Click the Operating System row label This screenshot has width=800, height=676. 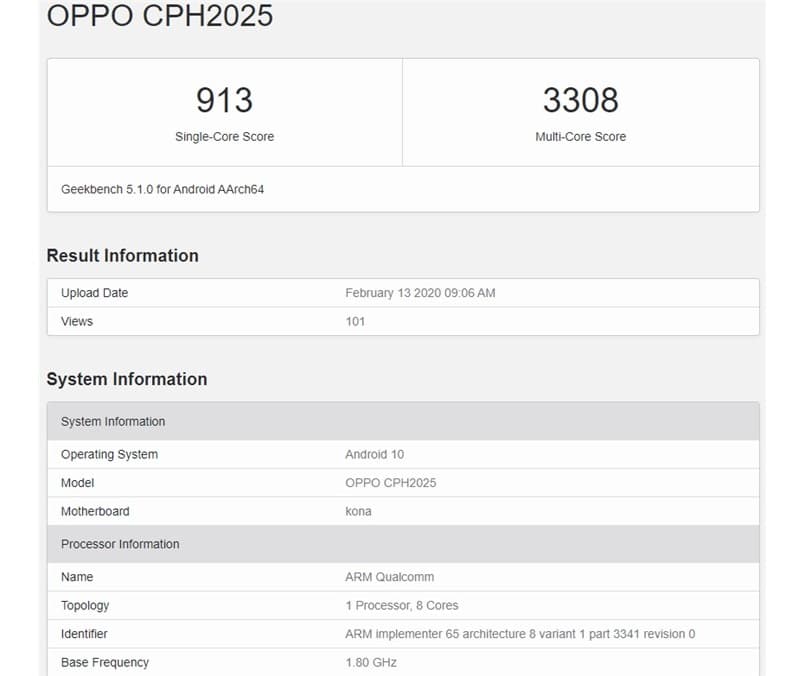point(109,455)
